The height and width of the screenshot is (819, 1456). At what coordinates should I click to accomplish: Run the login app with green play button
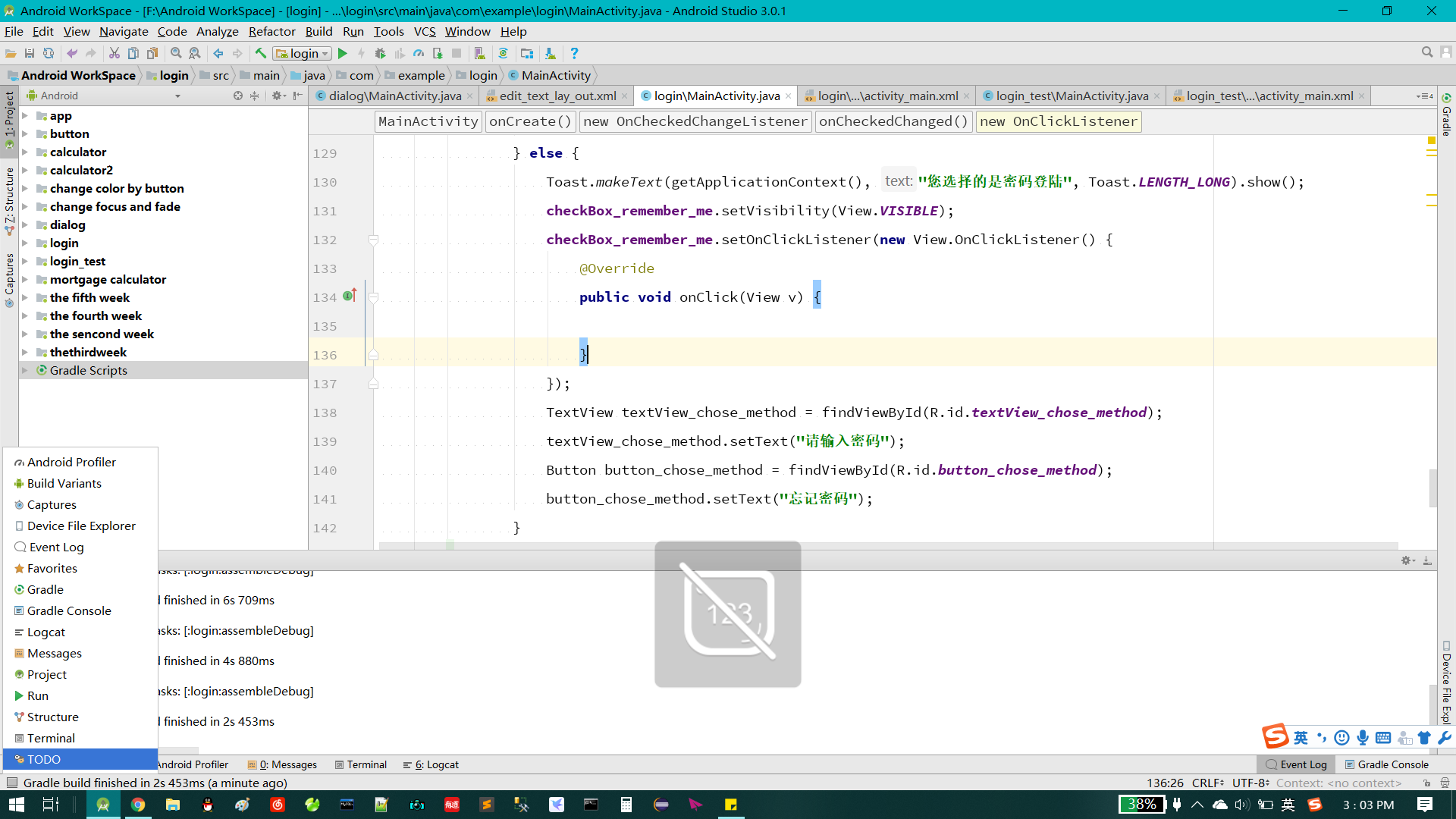coord(343,53)
